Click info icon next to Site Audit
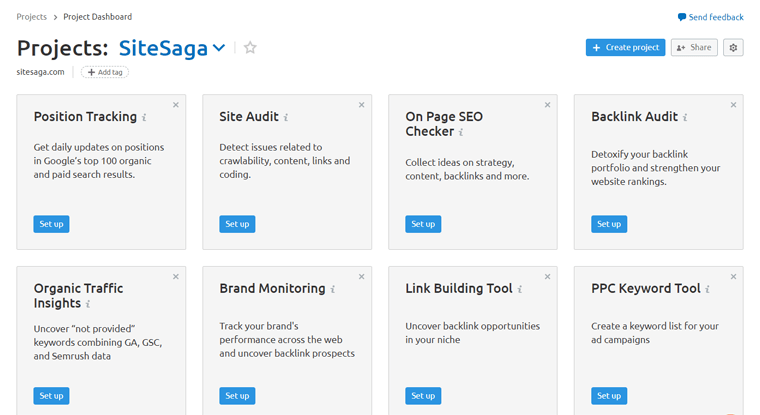This screenshot has height=415, width=760. pos(286,117)
